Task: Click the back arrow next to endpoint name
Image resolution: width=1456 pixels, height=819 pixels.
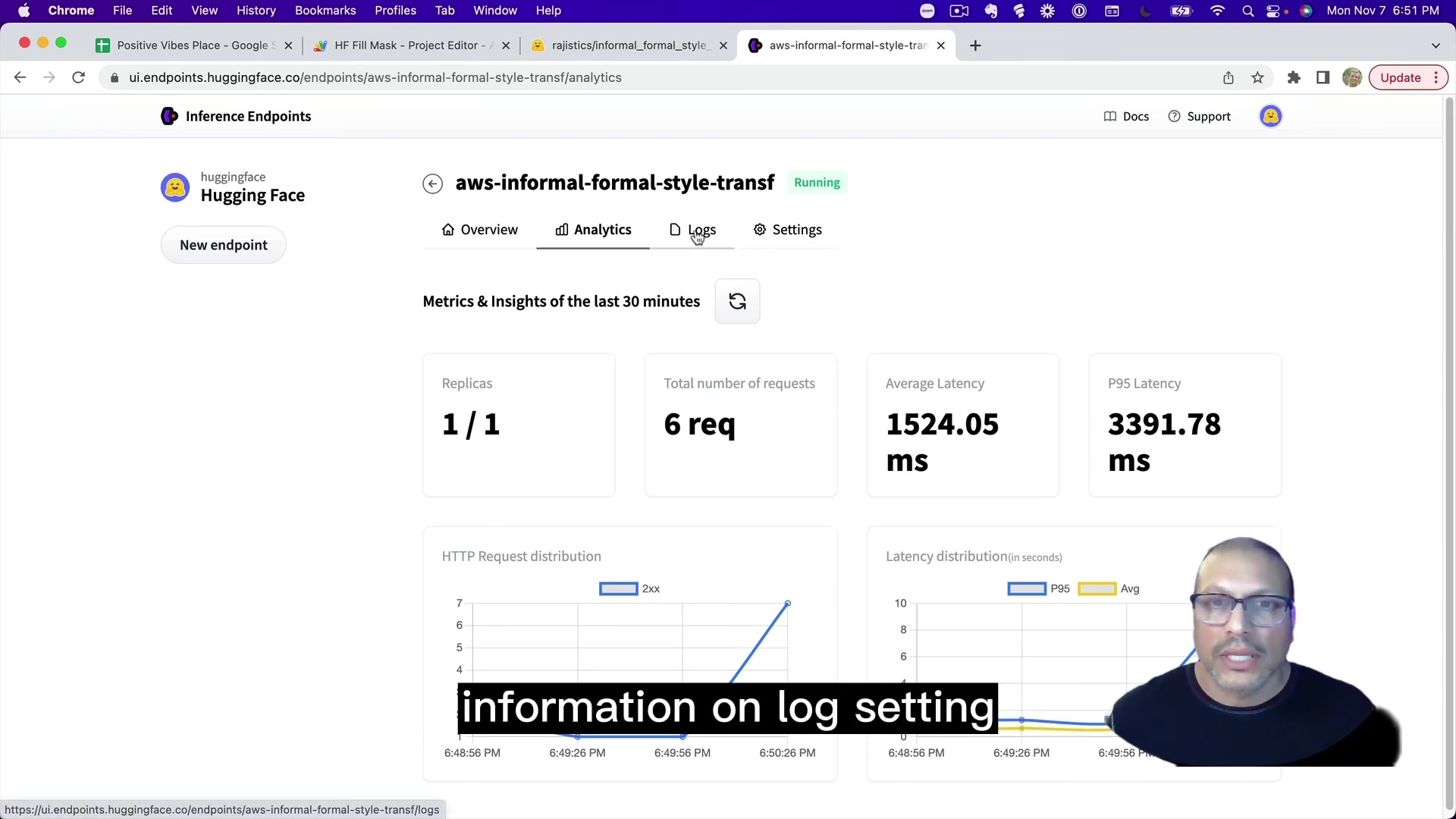Action: point(432,184)
